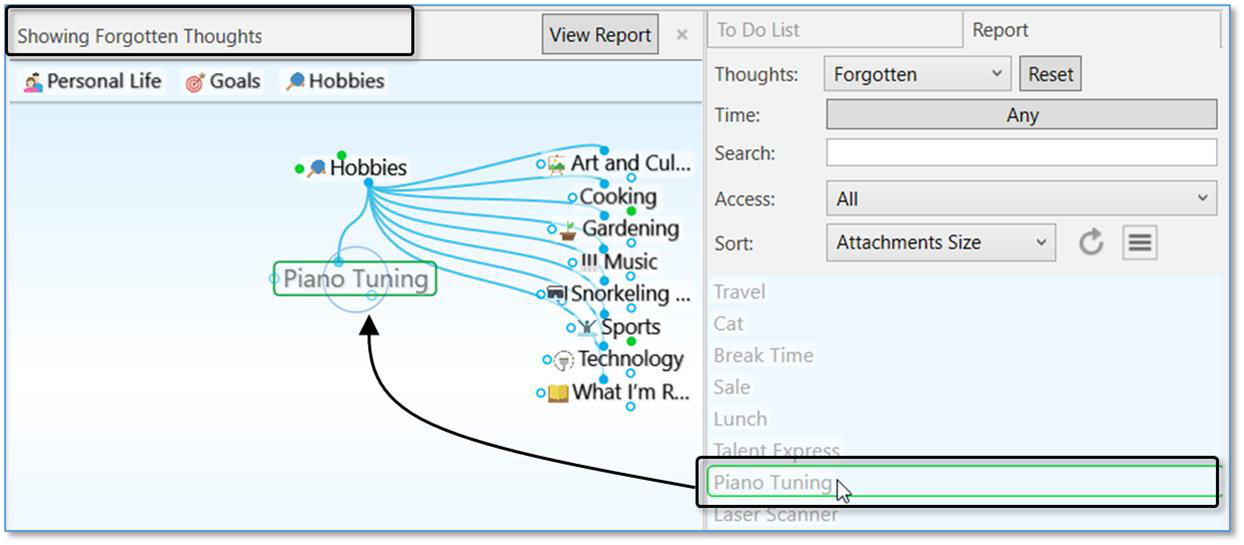Image resolution: width=1244 pixels, height=545 pixels.
Task: Click into the Search input field
Action: tap(1021, 153)
